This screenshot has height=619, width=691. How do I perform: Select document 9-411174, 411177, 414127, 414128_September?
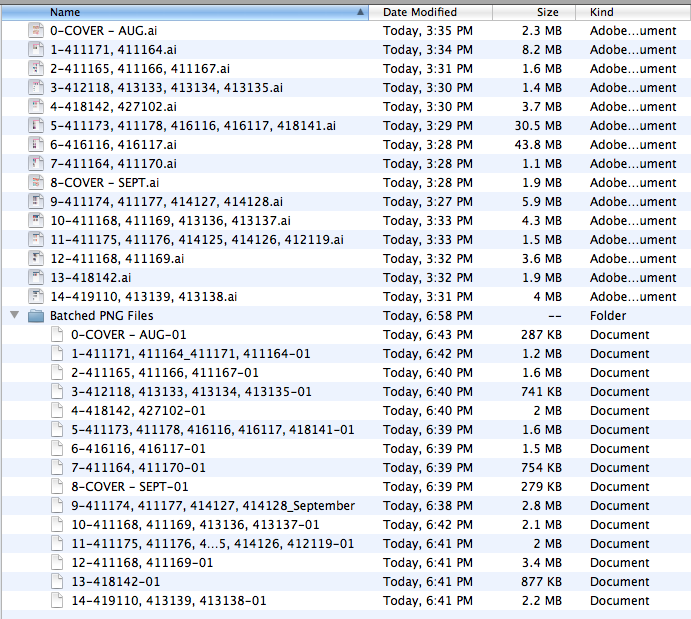(x=213, y=505)
